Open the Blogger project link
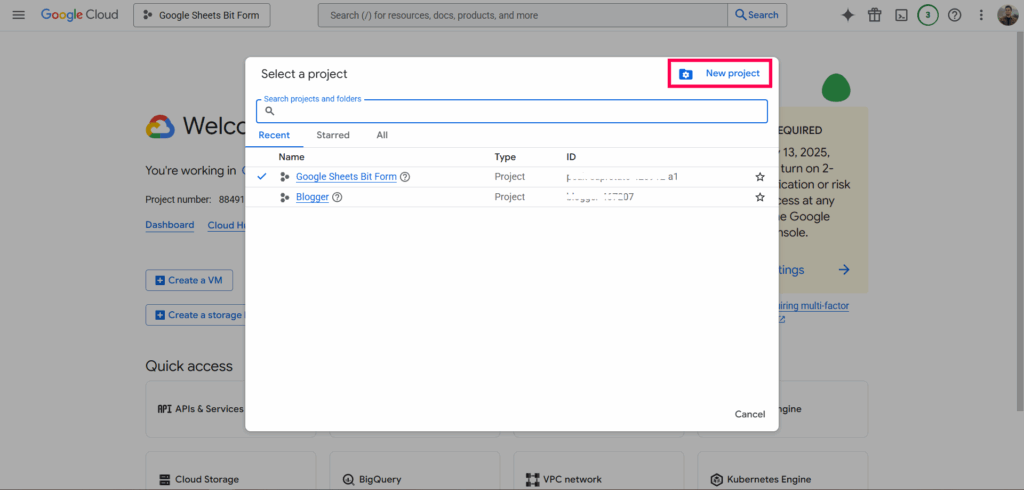This screenshot has height=490, width=1024. 312,197
